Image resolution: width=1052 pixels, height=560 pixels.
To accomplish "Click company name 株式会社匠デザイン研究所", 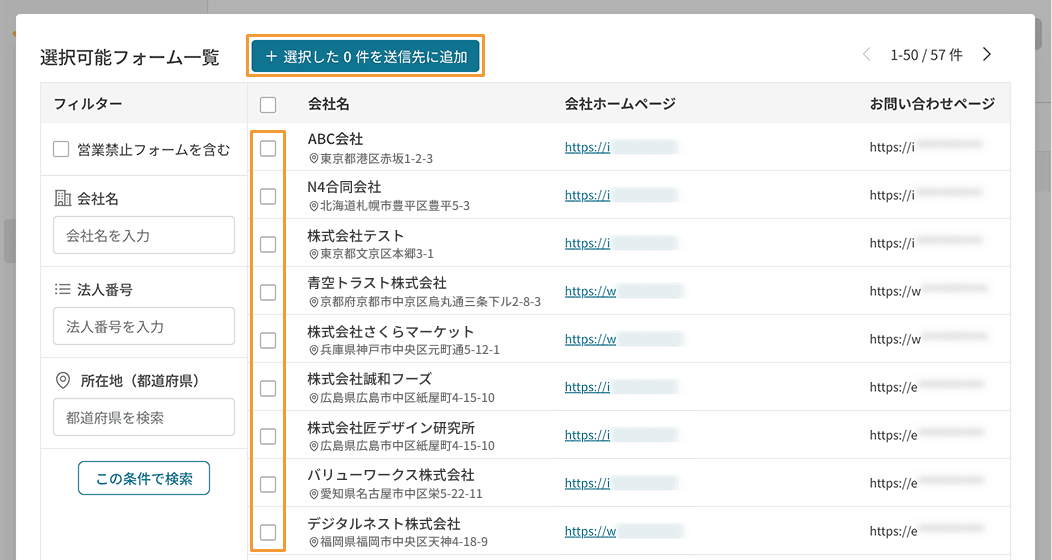I will pyautogui.click(x=391, y=427).
